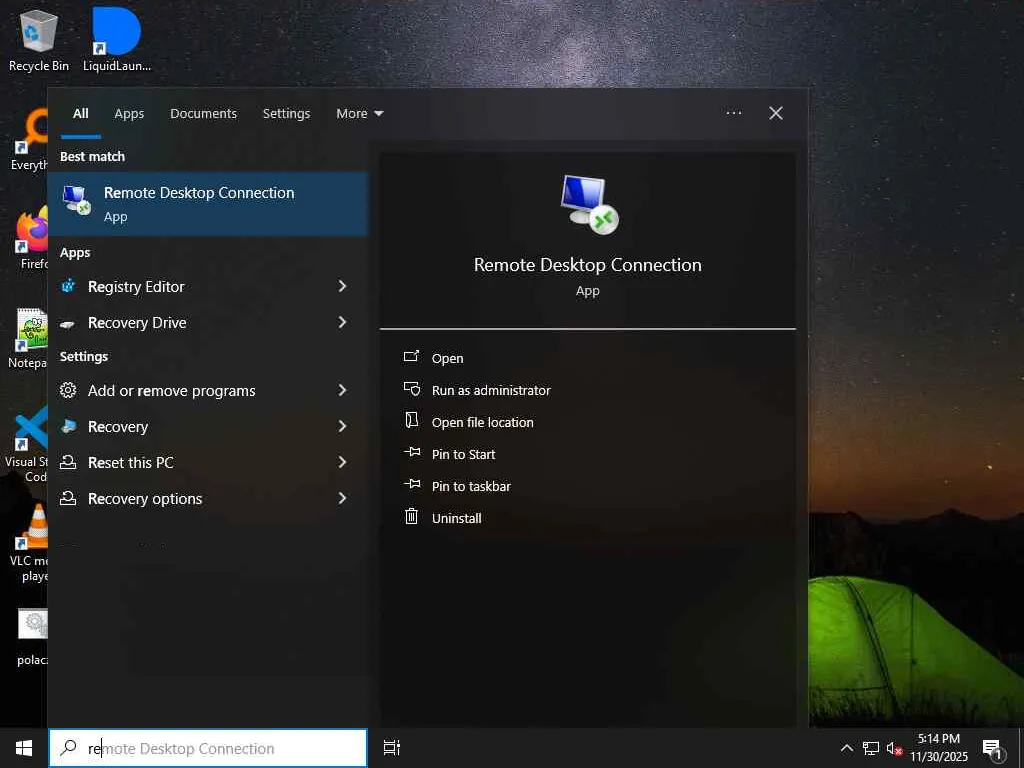Expand Recovery options result chevron
Screen dimensions: 1024x768
click(x=342, y=498)
